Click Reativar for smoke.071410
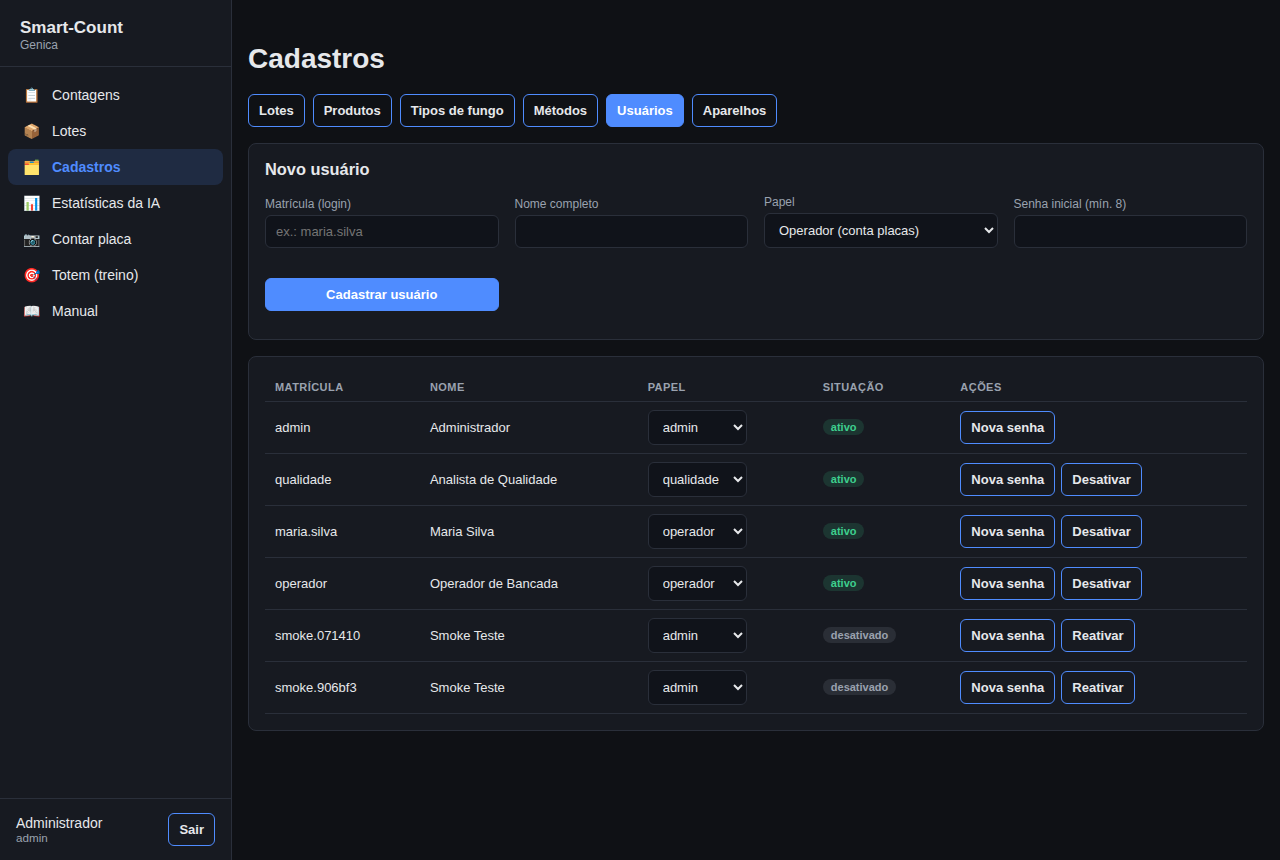Viewport: 1280px width, 860px height. pos(1098,635)
